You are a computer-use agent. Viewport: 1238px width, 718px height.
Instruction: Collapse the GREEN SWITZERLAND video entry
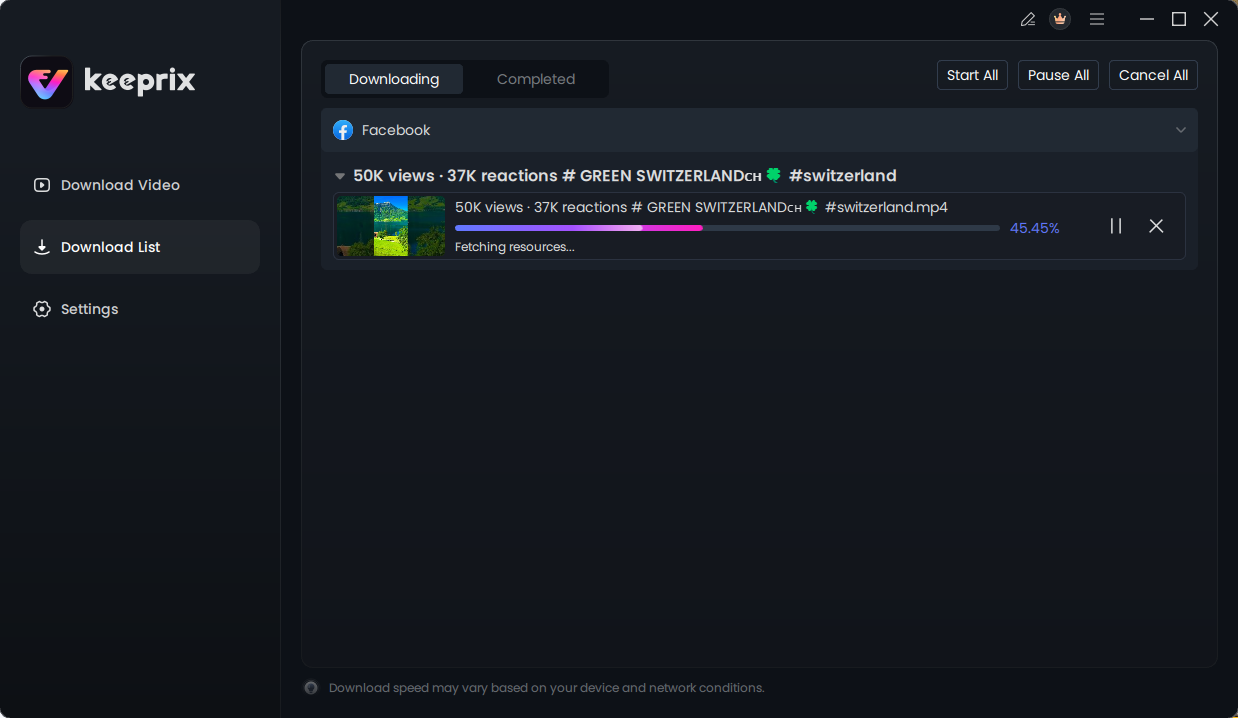339,175
